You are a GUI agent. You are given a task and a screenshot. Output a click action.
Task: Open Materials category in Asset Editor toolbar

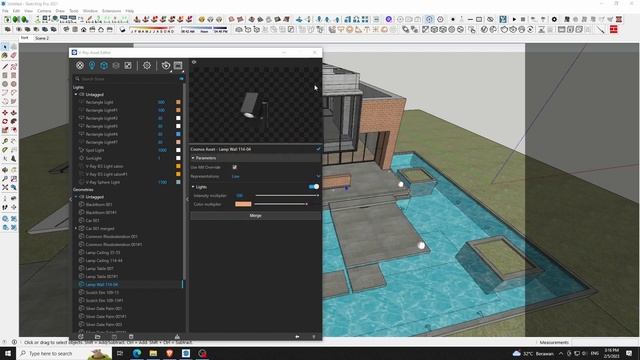point(80,65)
